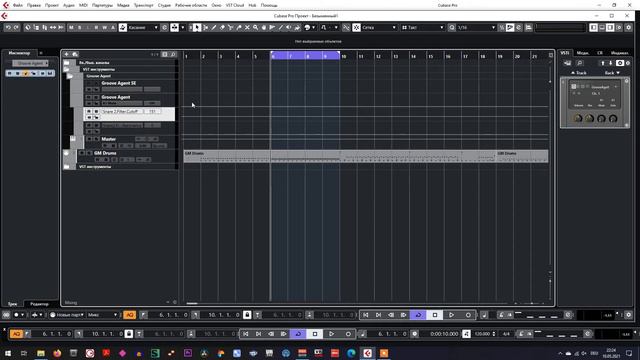This screenshot has height=360, width=640.
Task: Select the Color paint bucket tool
Action: [297, 27]
